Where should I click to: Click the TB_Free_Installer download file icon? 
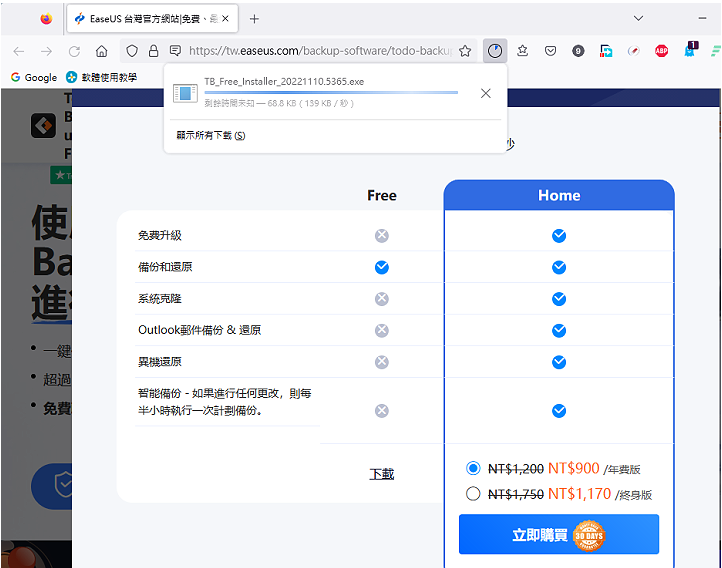pyautogui.click(x=185, y=93)
